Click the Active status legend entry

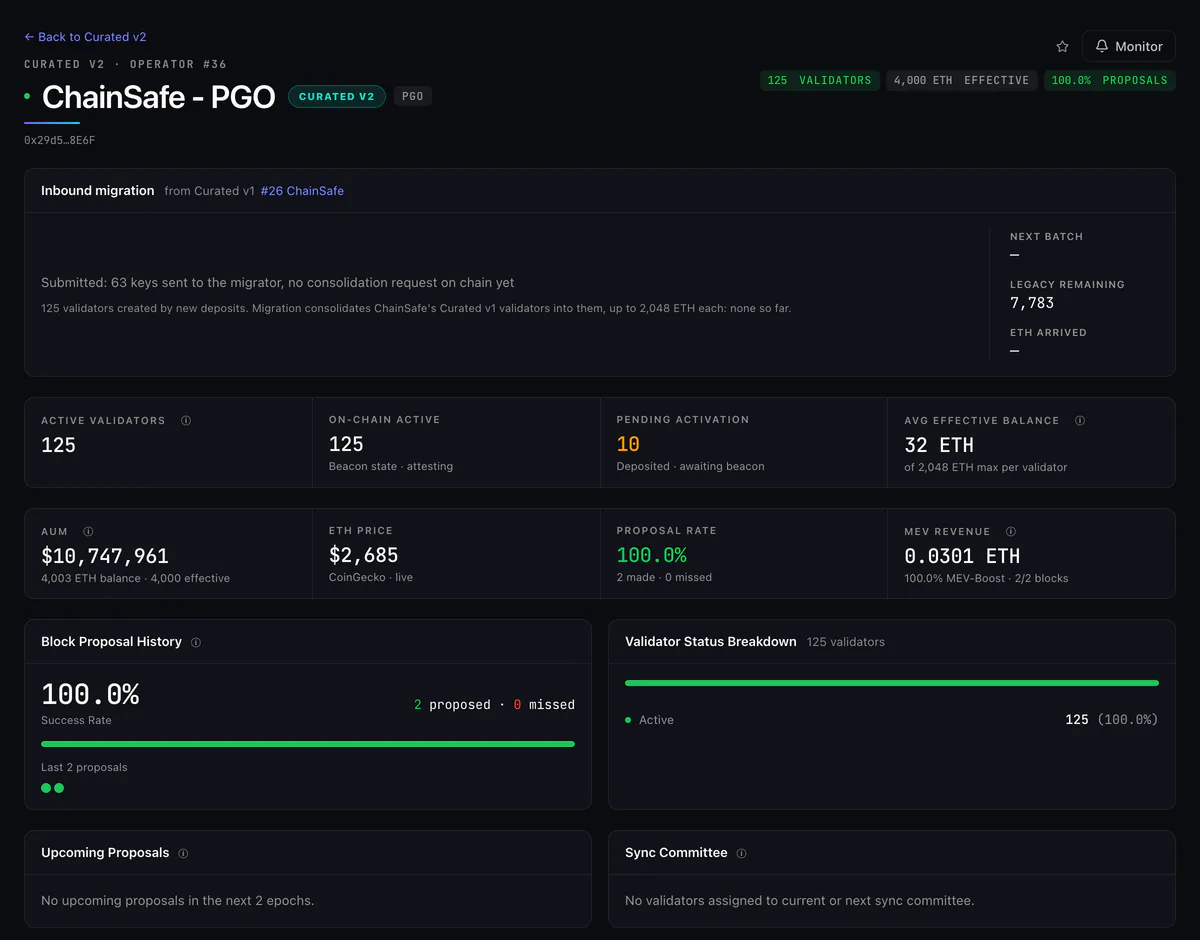pyautogui.click(x=649, y=720)
